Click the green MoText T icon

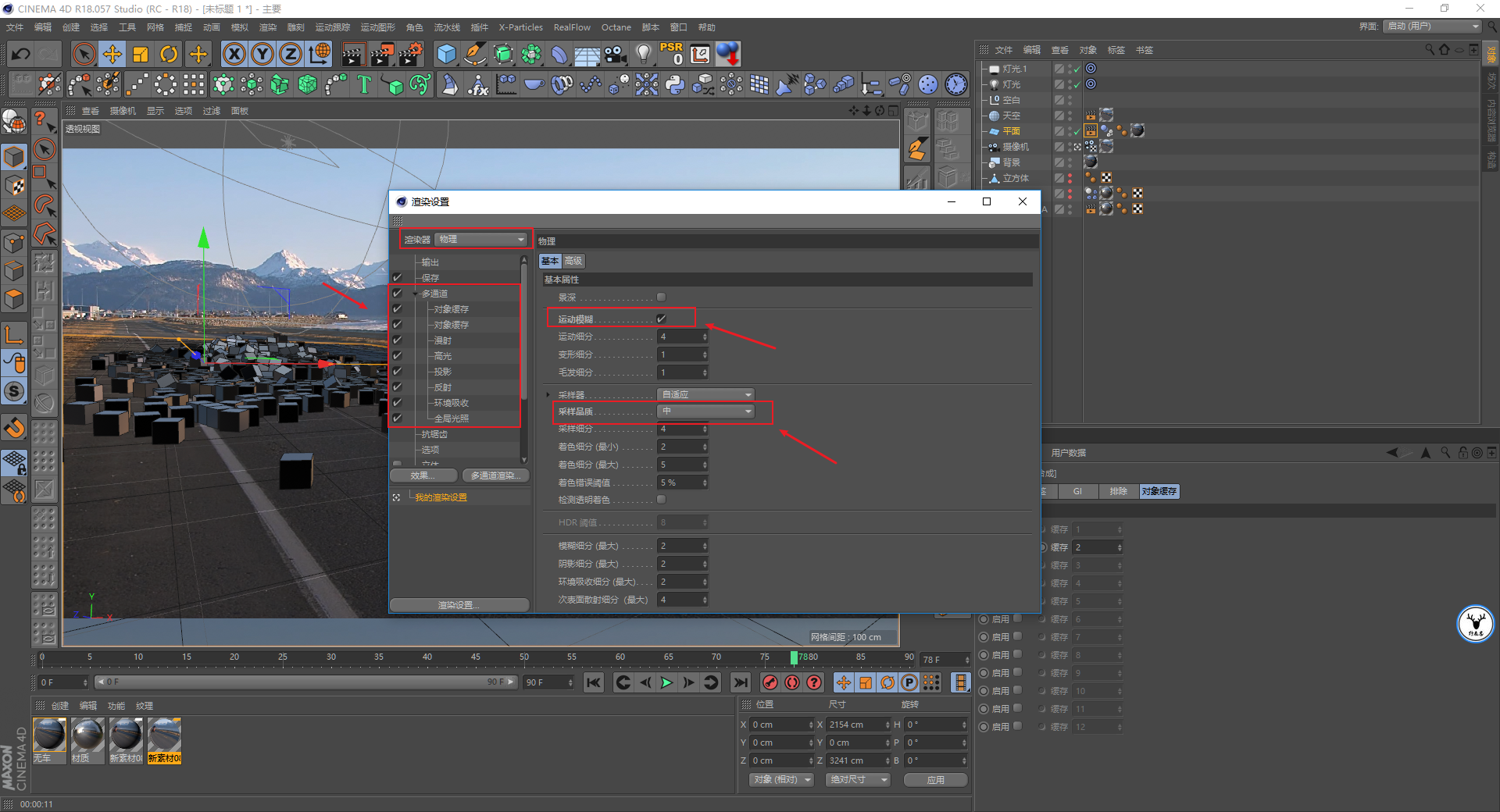pos(364,84)
